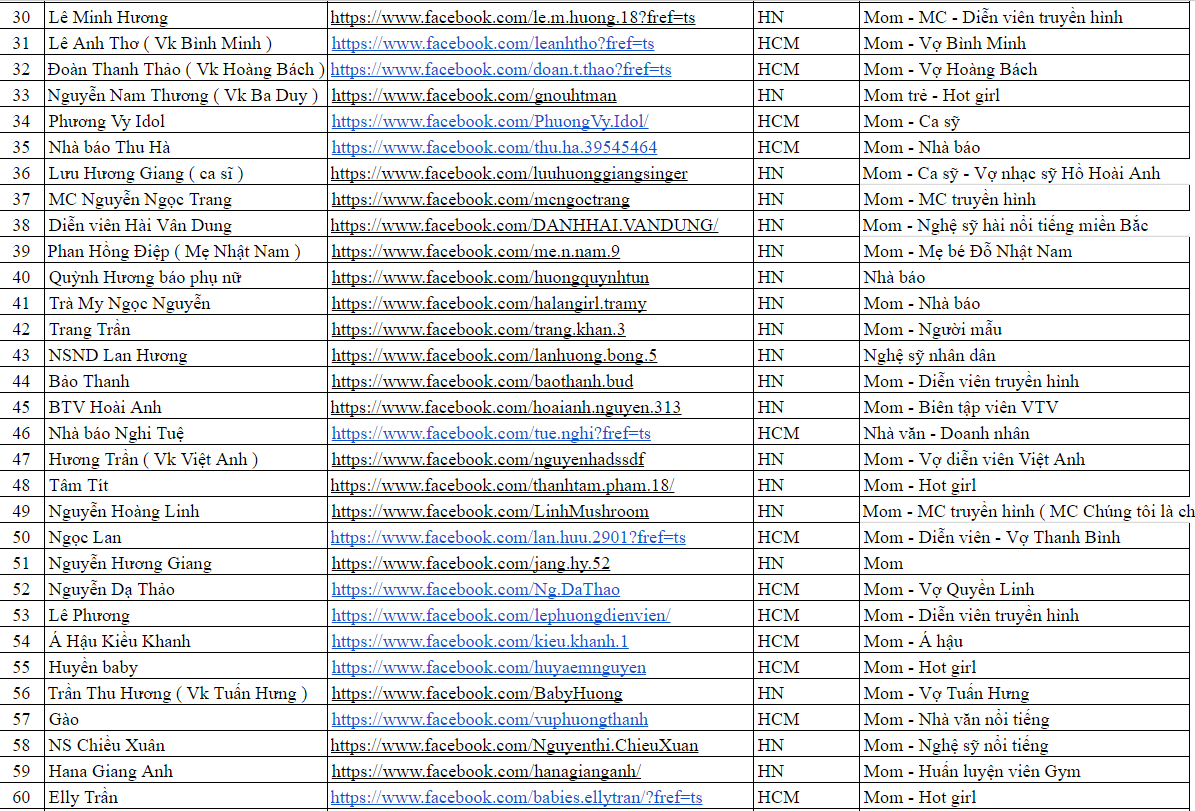Select the cell NSND Lan Hương

118,355
